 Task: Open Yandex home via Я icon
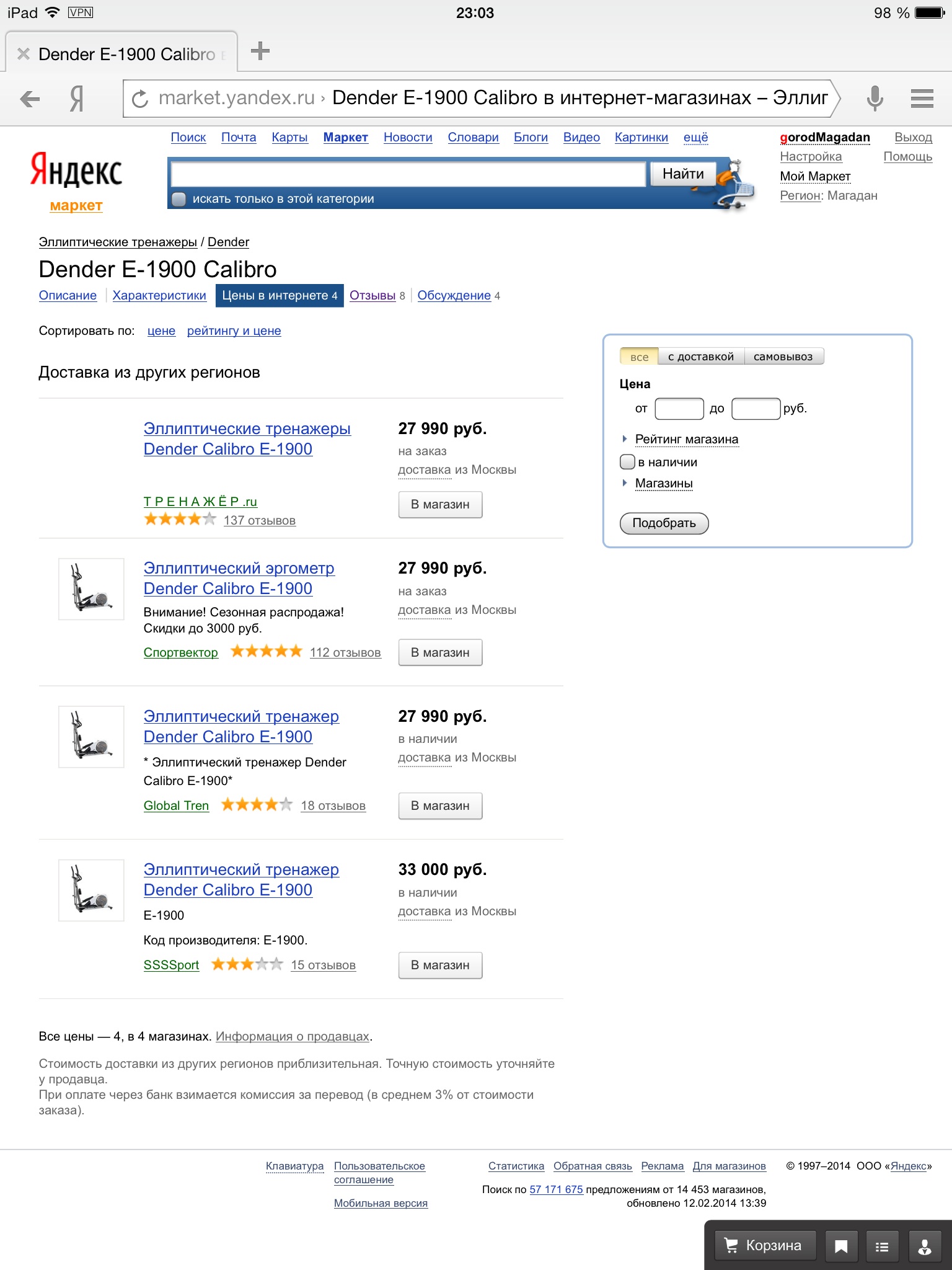click(76, 99)
